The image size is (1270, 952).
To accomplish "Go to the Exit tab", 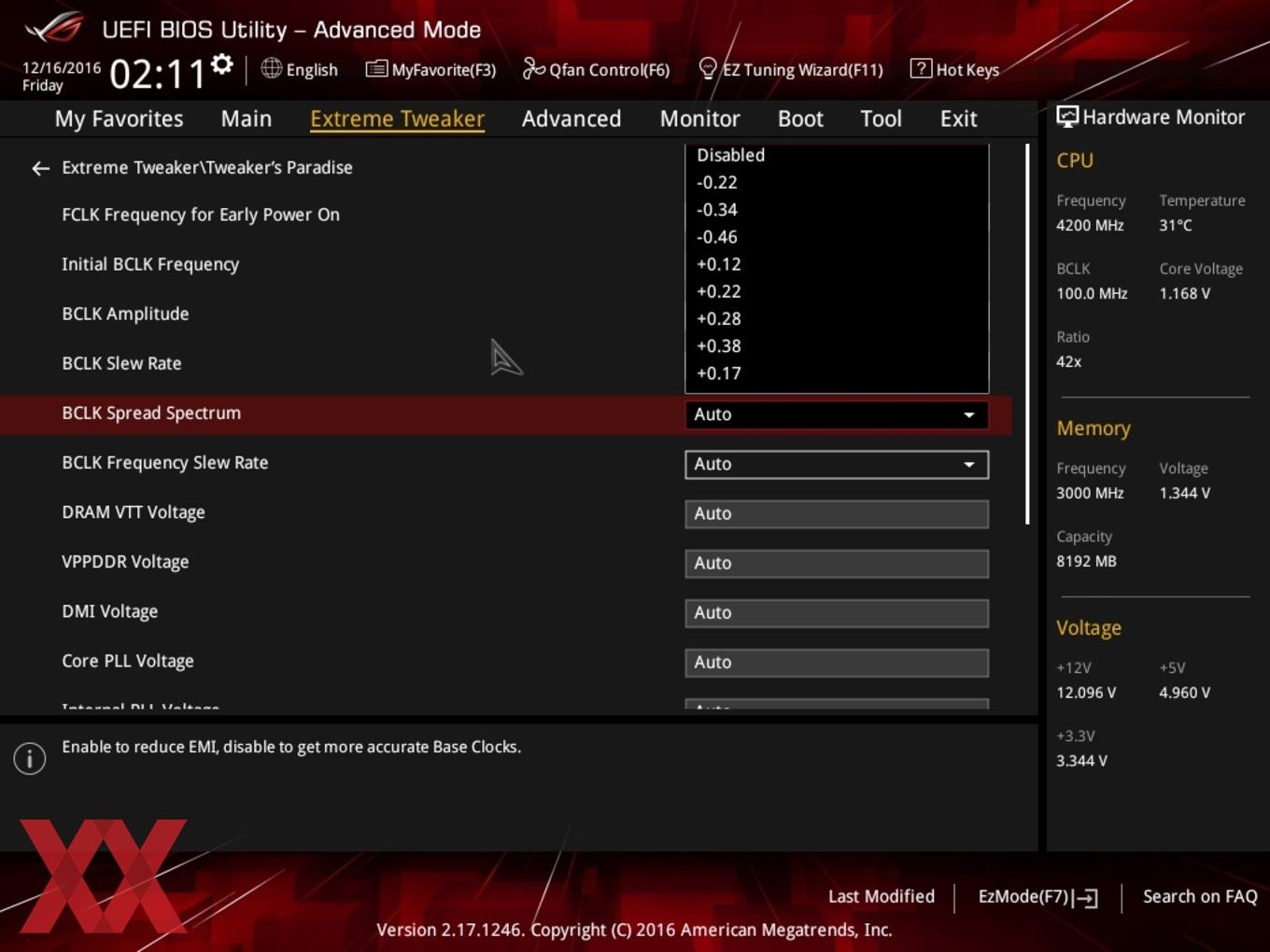I will pyautogui.click(x=958, y=119).
